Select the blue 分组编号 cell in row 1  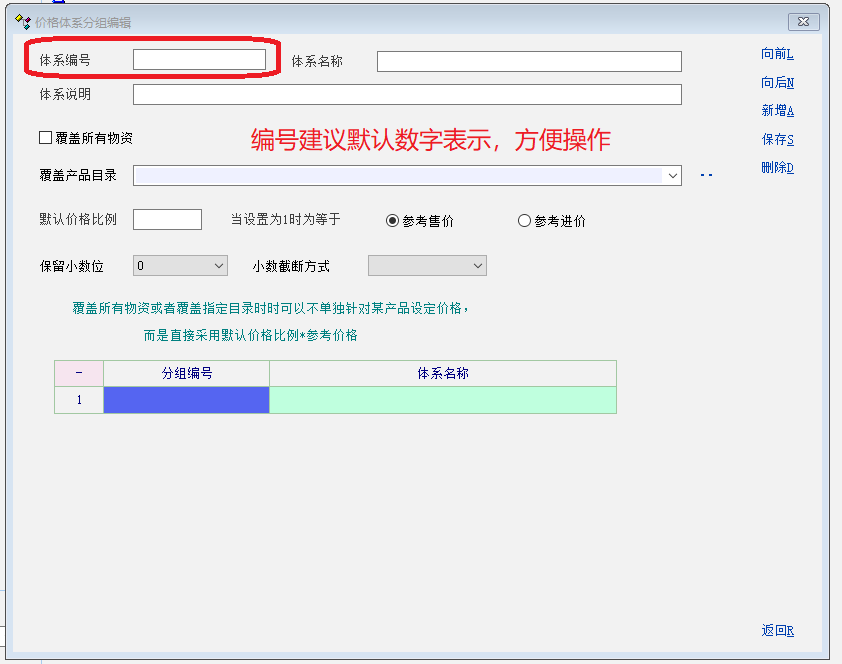click(186, 400)
